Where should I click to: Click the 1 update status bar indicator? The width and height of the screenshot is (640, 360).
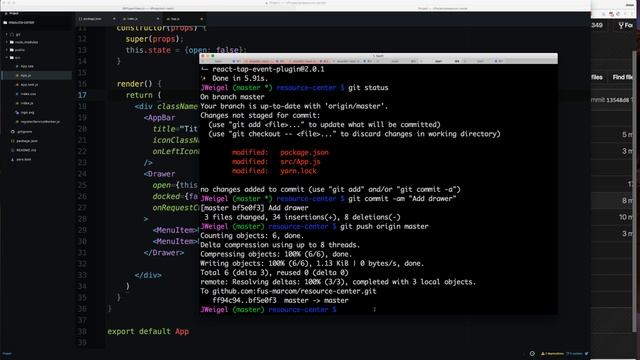(574, 353)
